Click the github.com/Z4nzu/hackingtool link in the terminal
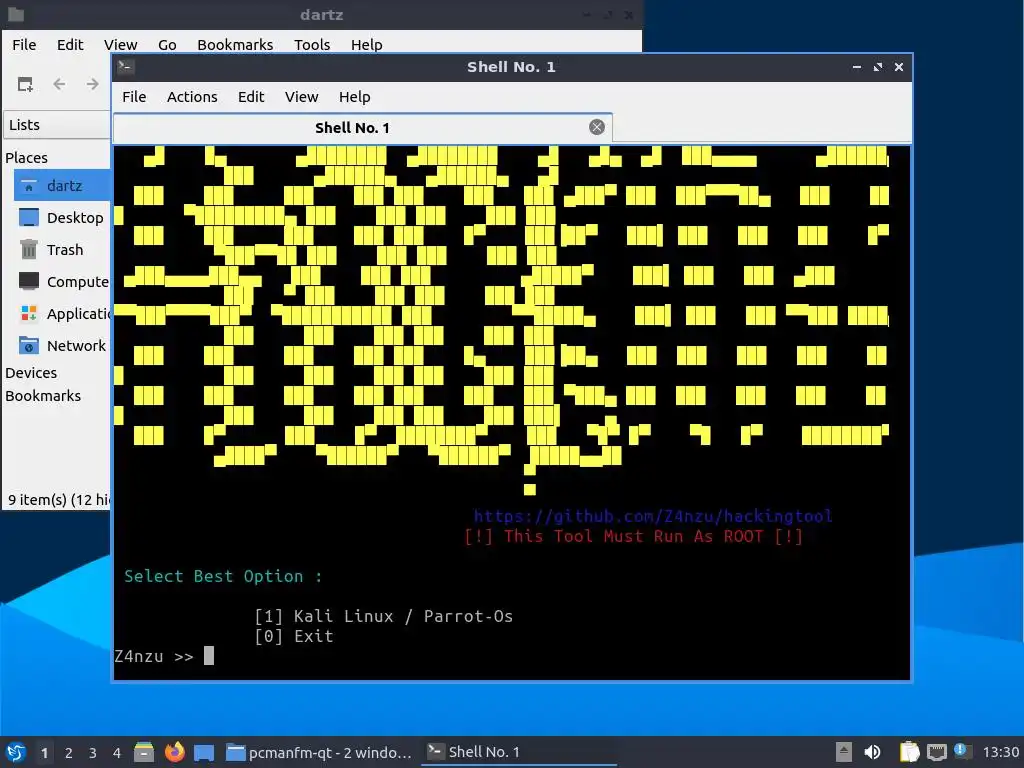The width and height of the screenshot is (1024, 768). click(x=653, y=517)
